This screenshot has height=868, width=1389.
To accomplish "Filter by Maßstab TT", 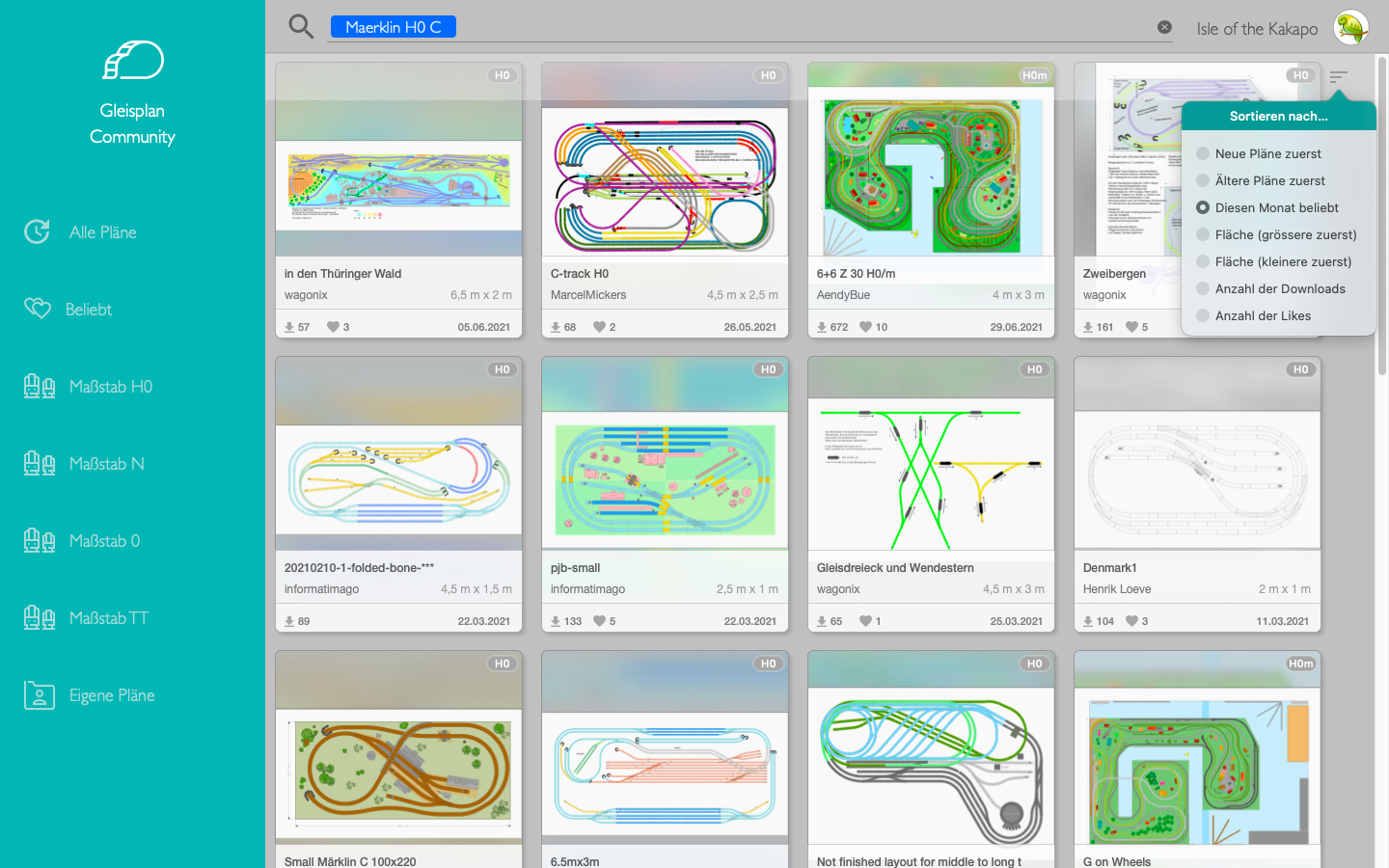I will 109,618.
